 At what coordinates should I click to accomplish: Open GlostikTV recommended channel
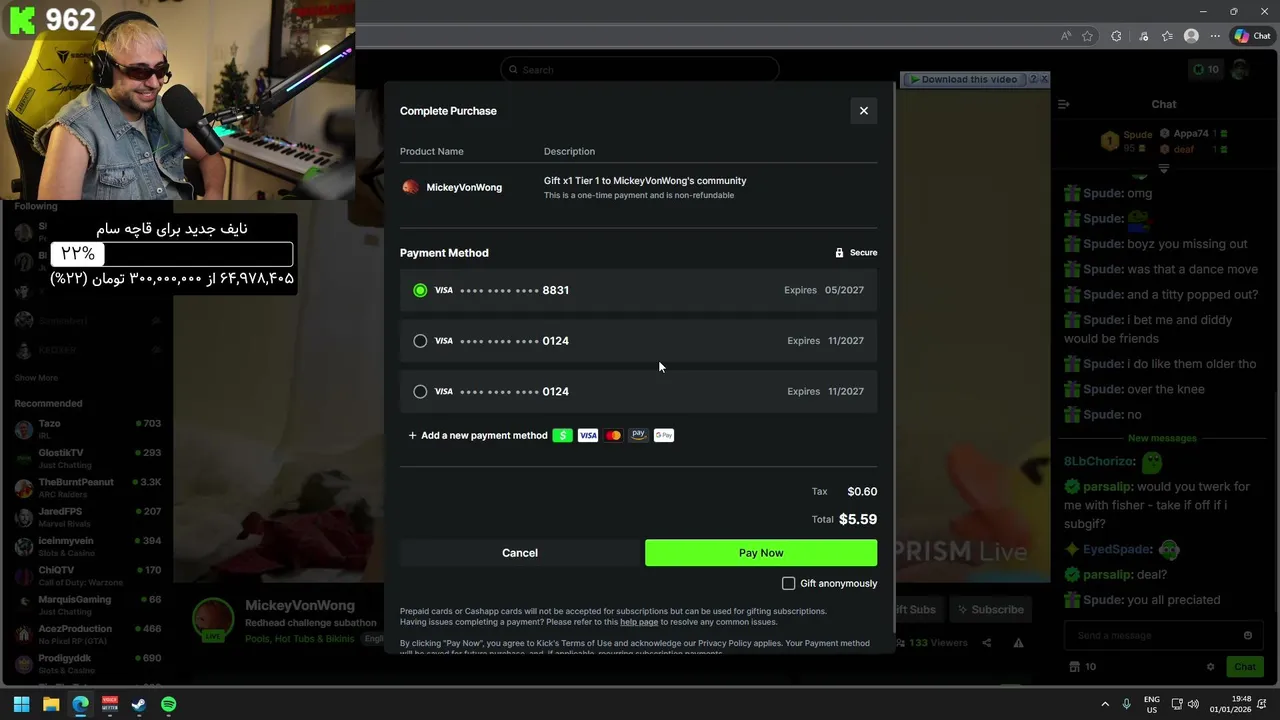[x=87, y=458]
